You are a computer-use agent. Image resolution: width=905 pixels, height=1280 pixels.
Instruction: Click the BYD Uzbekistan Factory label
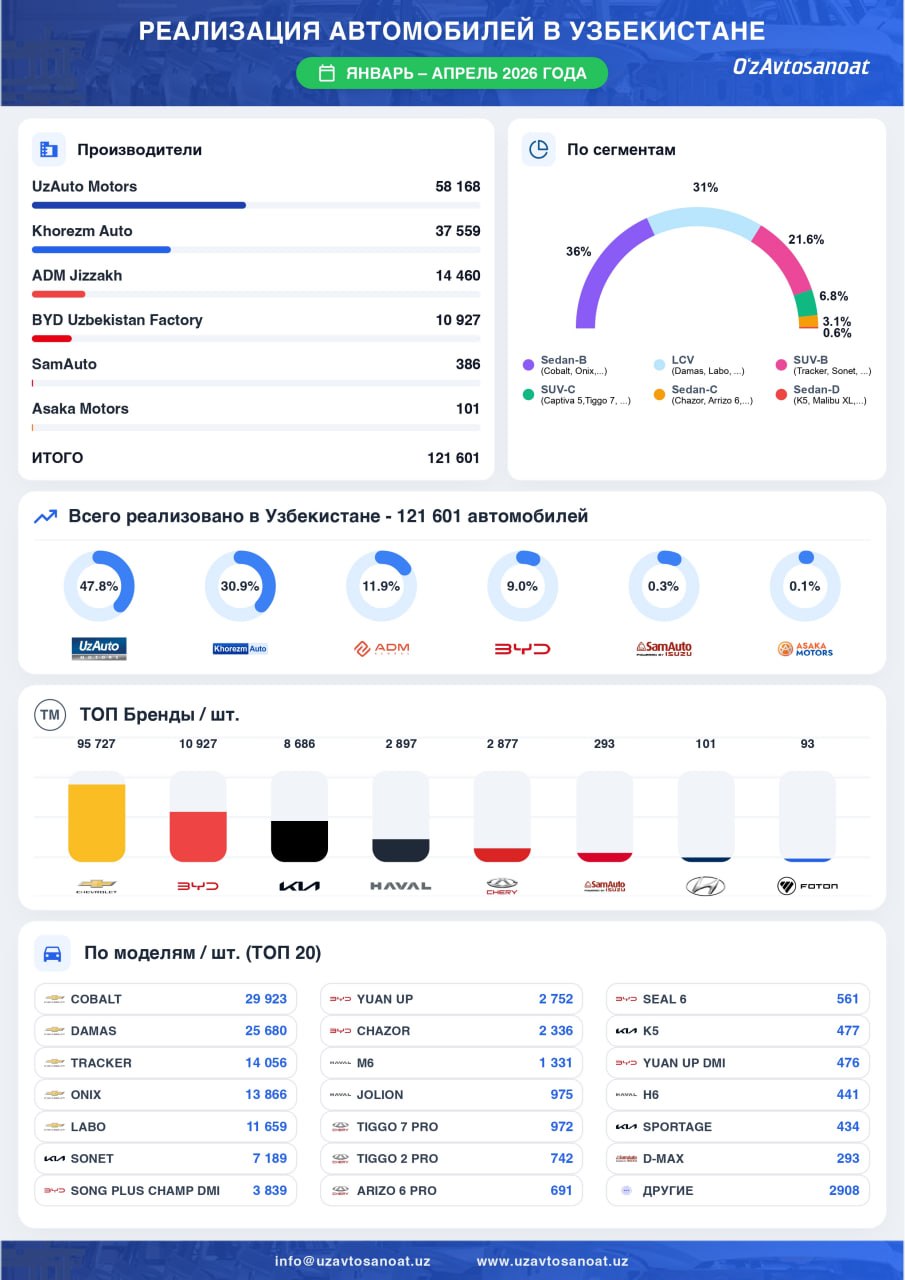click(x=117, y=320)
